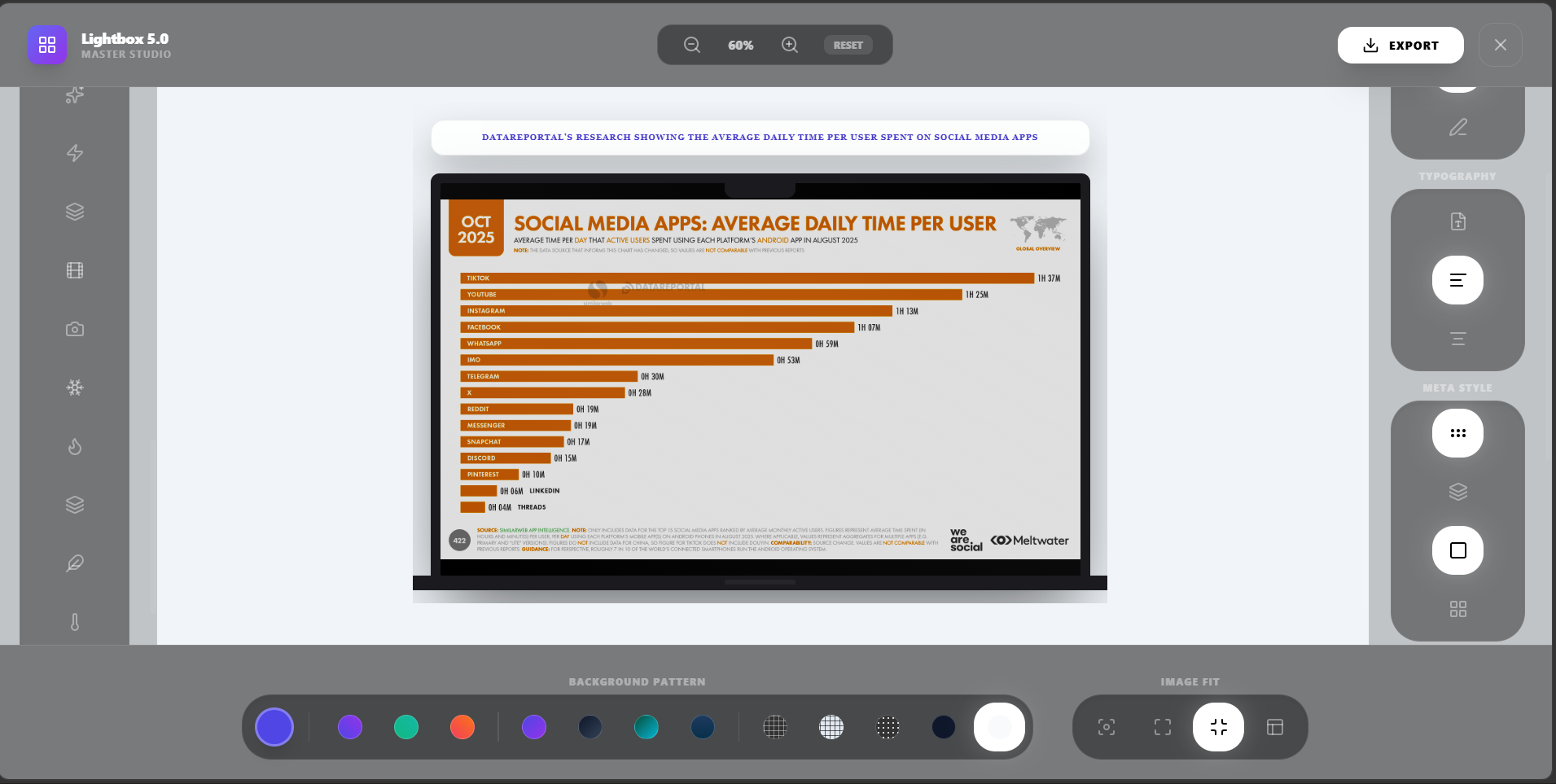
Task: Pick the orange-red background swatch
Action: pyautogui.click(x=462, y=727)
